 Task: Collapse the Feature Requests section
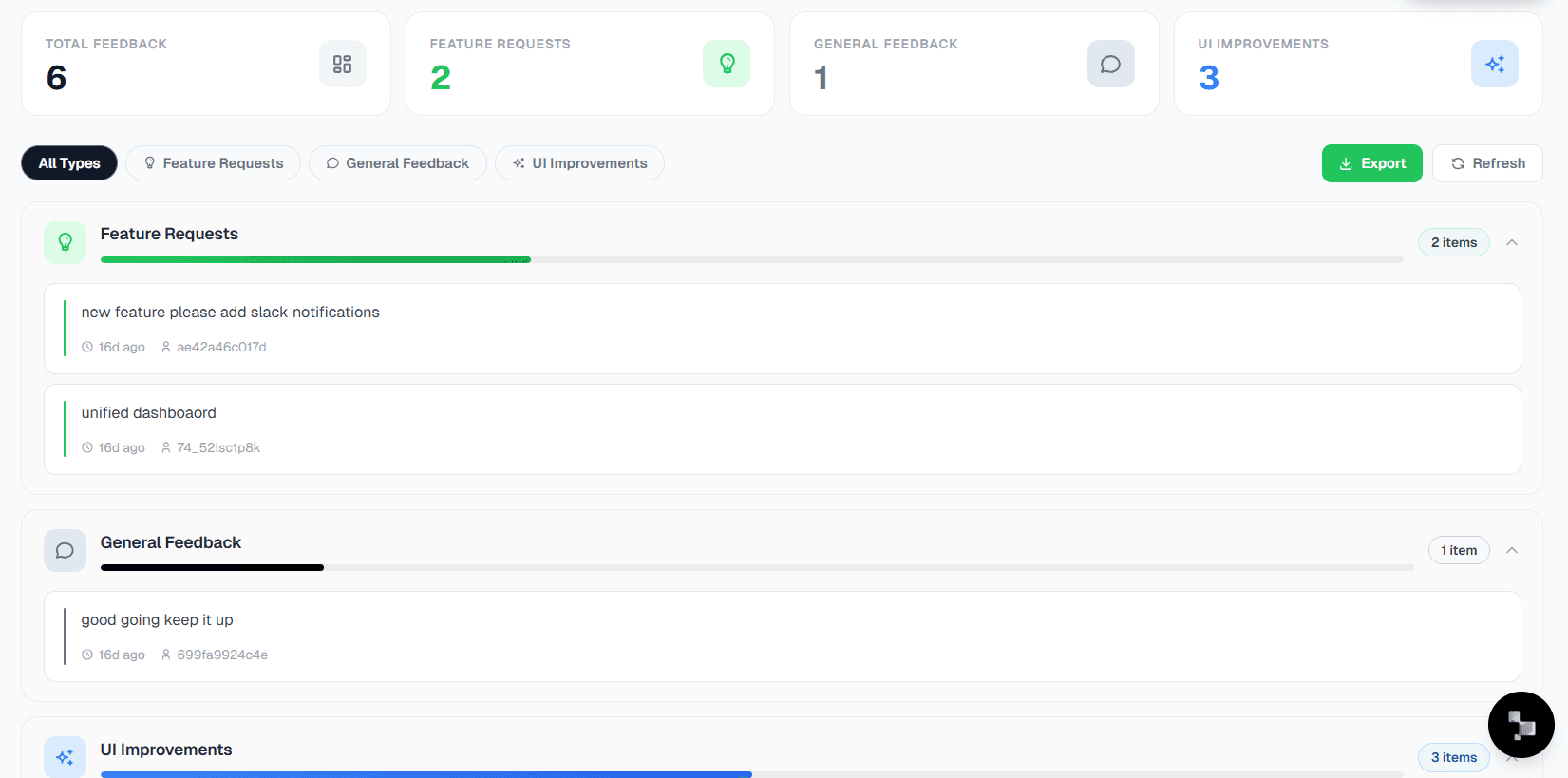pyautogui.click(x=1512, y=242)
